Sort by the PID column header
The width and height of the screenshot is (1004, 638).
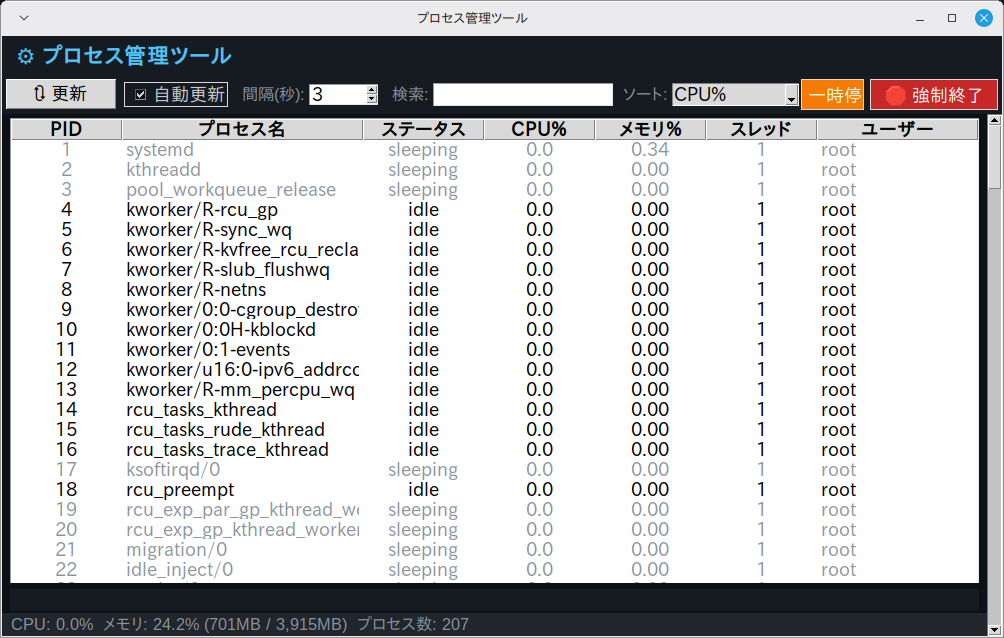click(x=67, y=129)
